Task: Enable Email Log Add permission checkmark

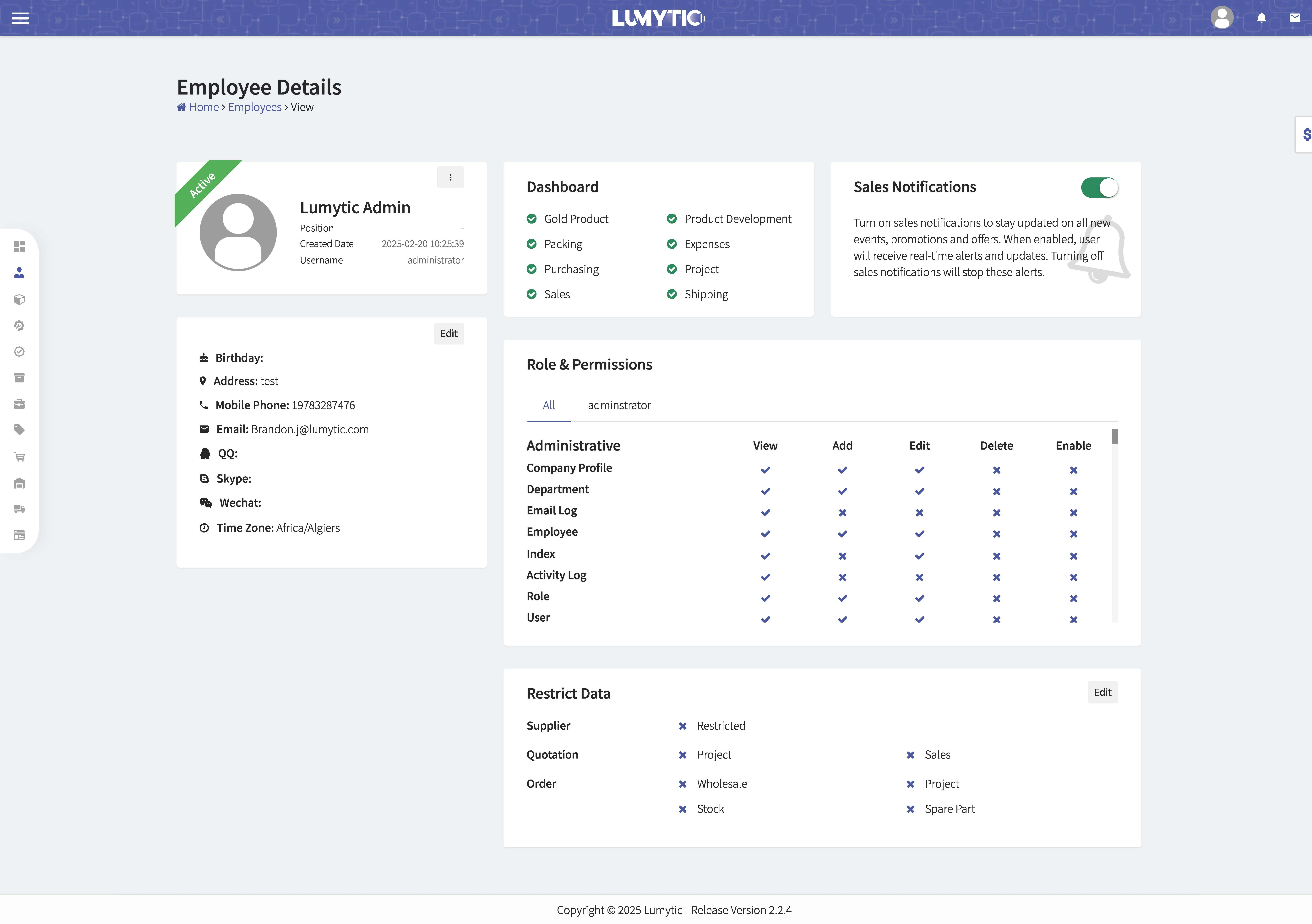Action: tap(842, 512)
